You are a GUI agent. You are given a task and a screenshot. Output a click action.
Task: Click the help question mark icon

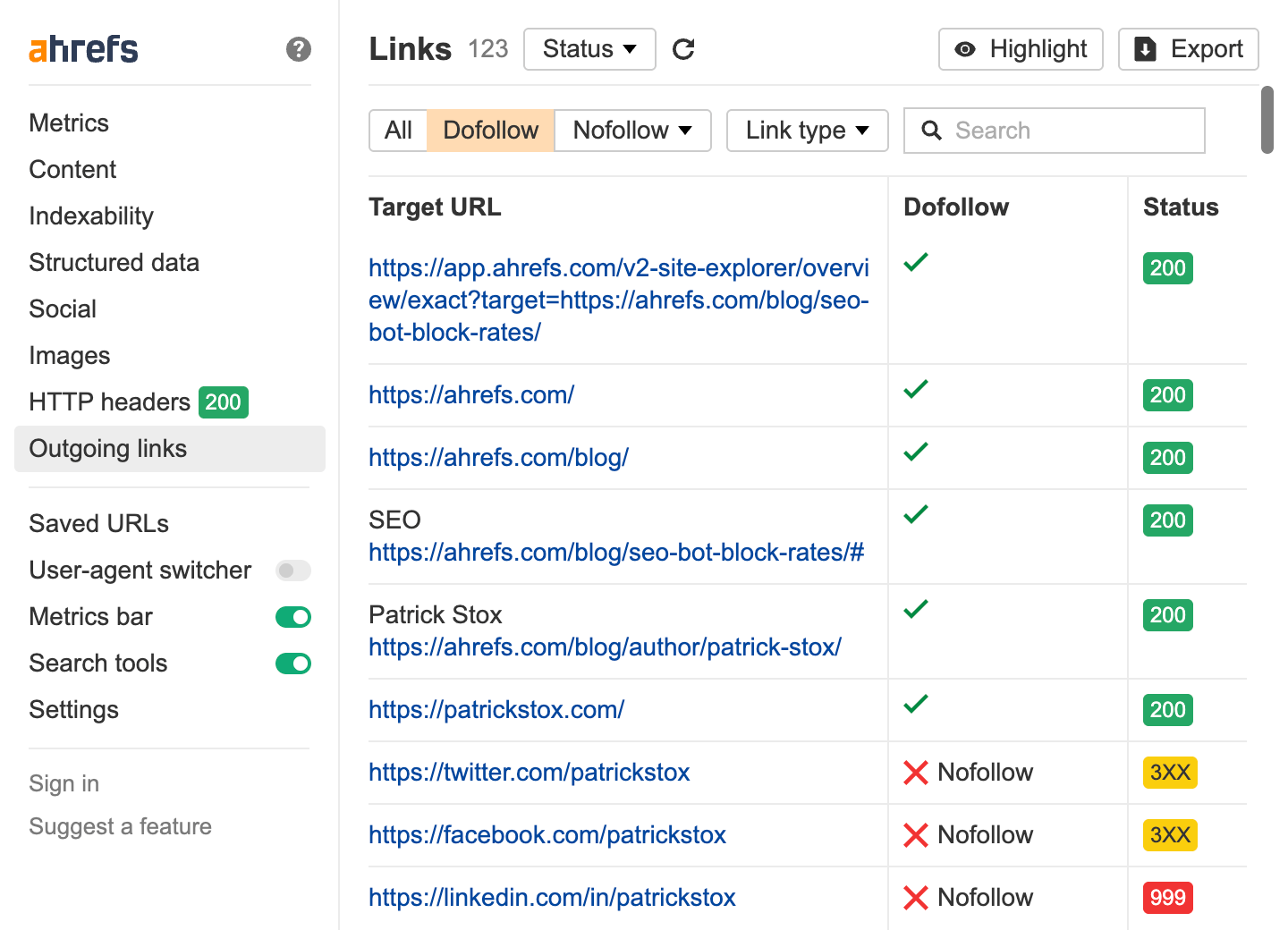[299, 49]
